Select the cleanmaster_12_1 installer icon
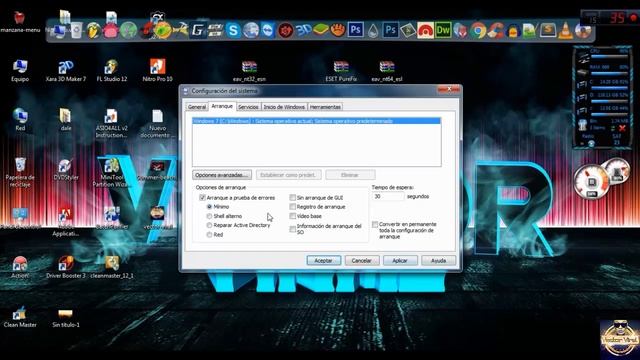640x360 pixels. [111, 267]
